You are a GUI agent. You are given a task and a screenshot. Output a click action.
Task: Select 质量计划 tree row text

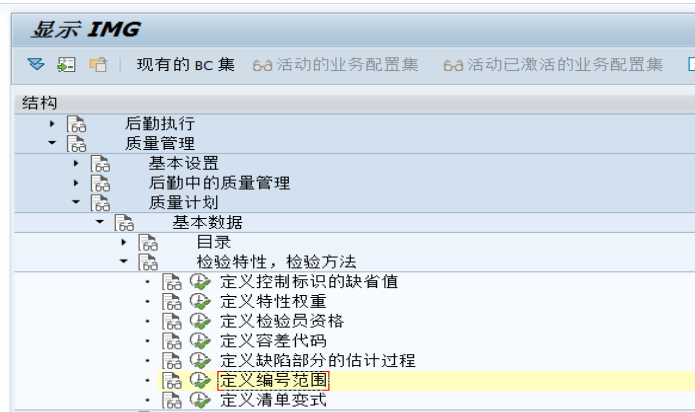pos(184,202)
